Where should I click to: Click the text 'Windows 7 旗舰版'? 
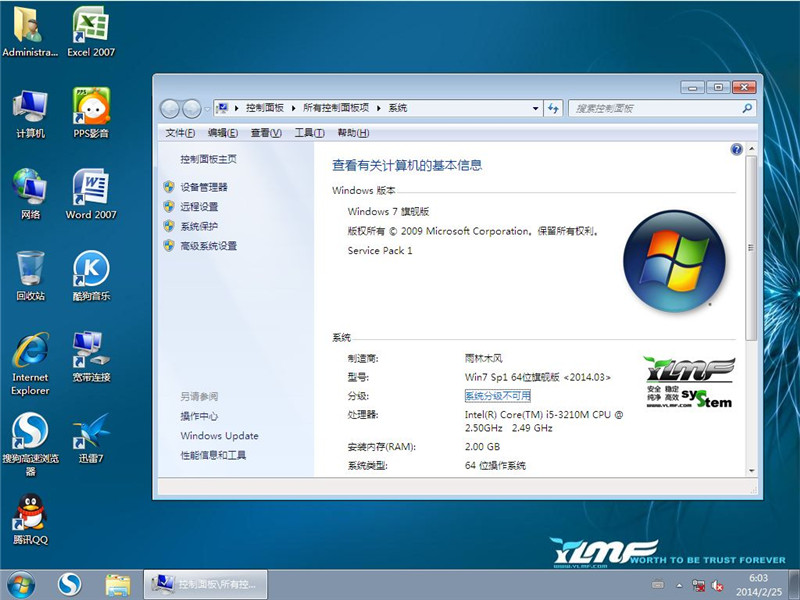tap(388, 212)
